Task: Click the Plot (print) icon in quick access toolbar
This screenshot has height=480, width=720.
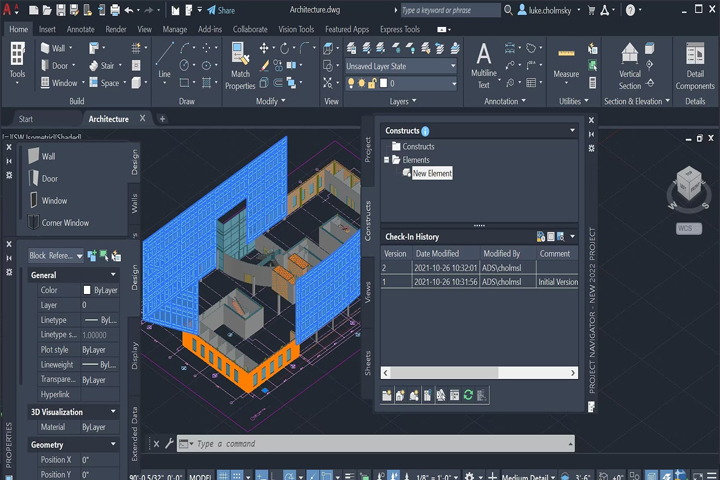Action: click(x=115, y=10)
